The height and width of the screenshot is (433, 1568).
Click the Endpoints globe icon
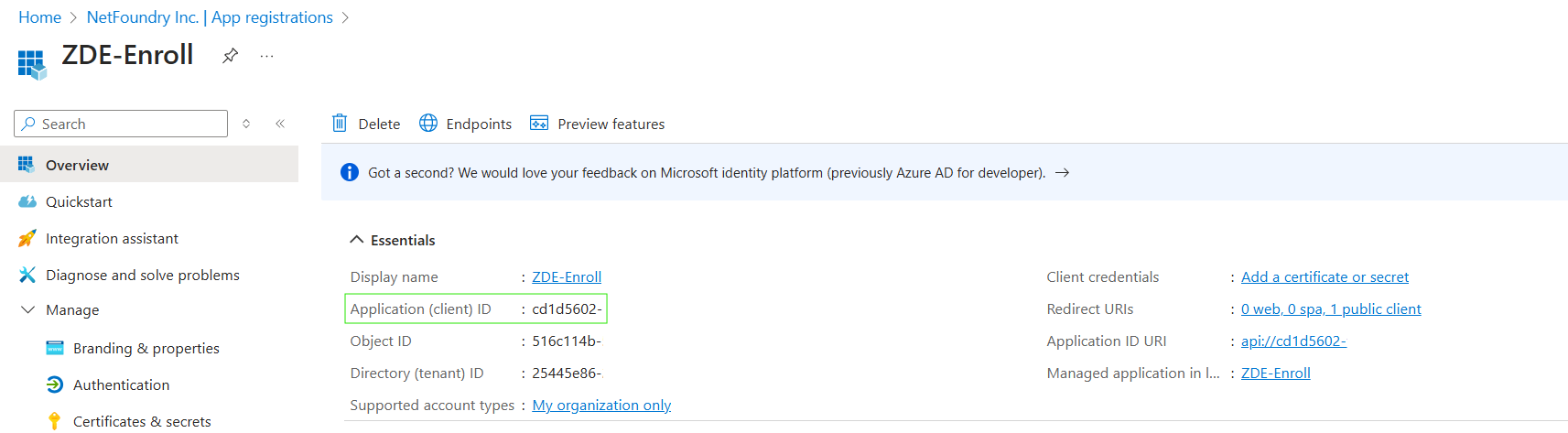[x=428, y=123]
